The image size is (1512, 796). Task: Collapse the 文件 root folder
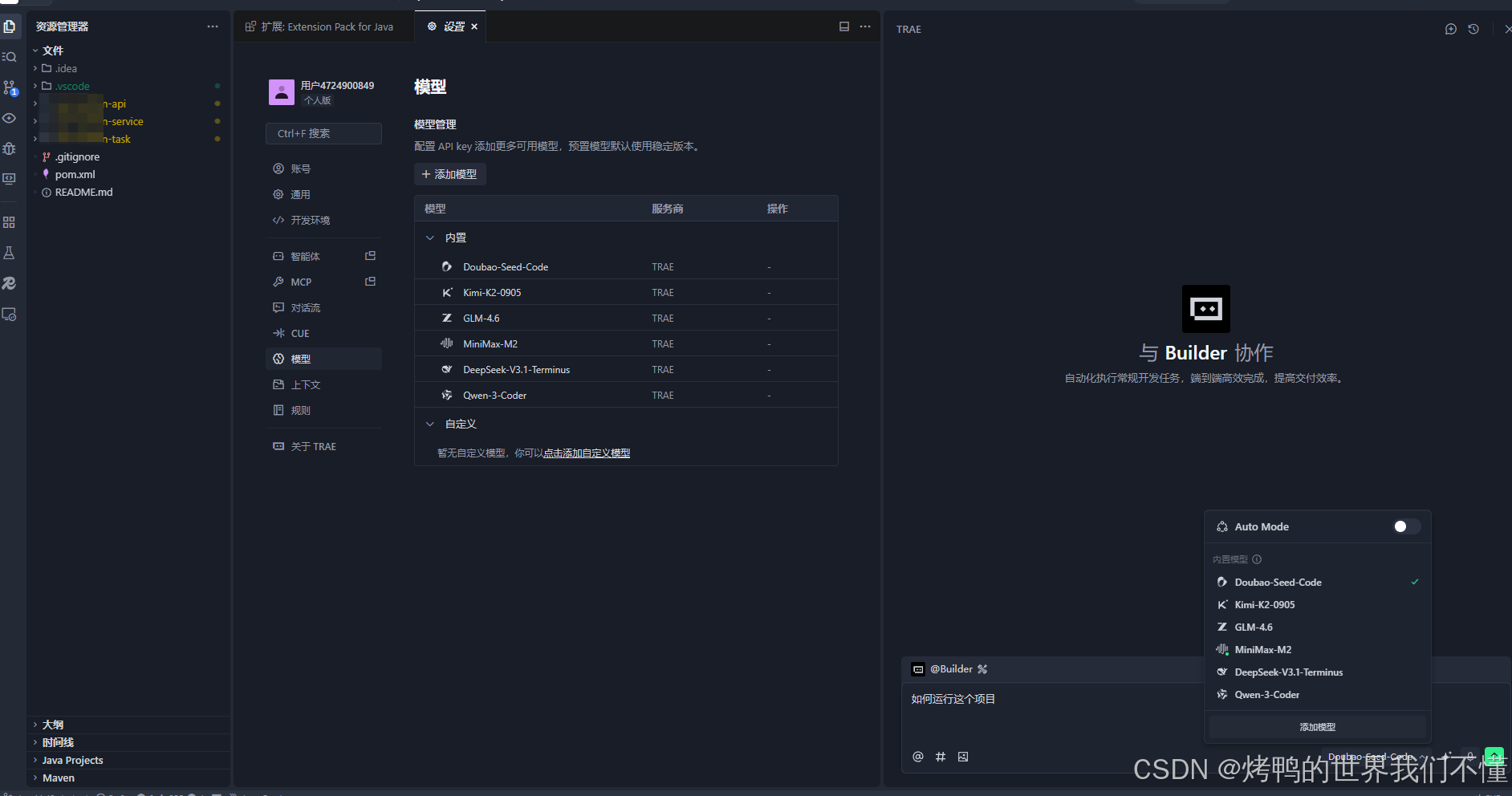point(35,51)
